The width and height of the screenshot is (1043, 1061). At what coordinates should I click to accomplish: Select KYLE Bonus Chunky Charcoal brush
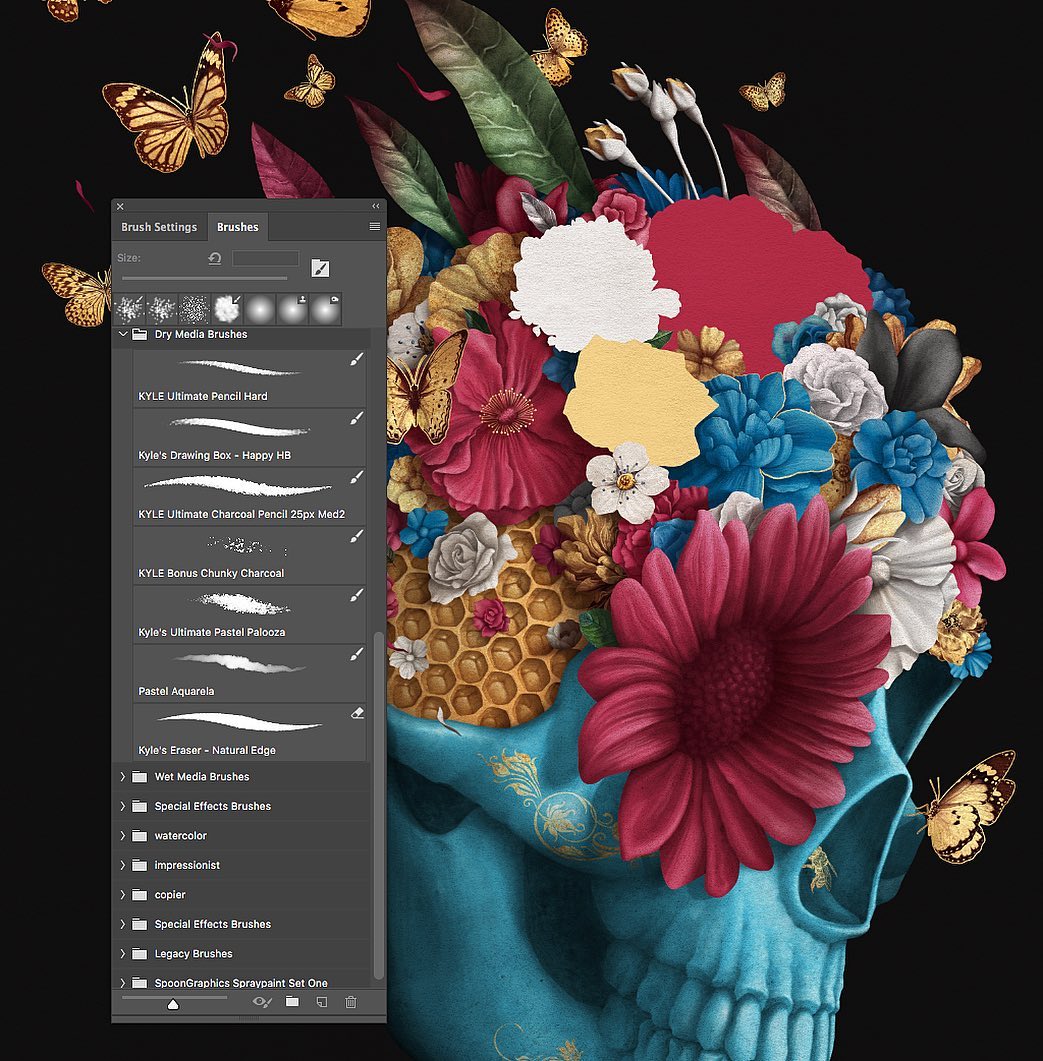pos(249,555)
